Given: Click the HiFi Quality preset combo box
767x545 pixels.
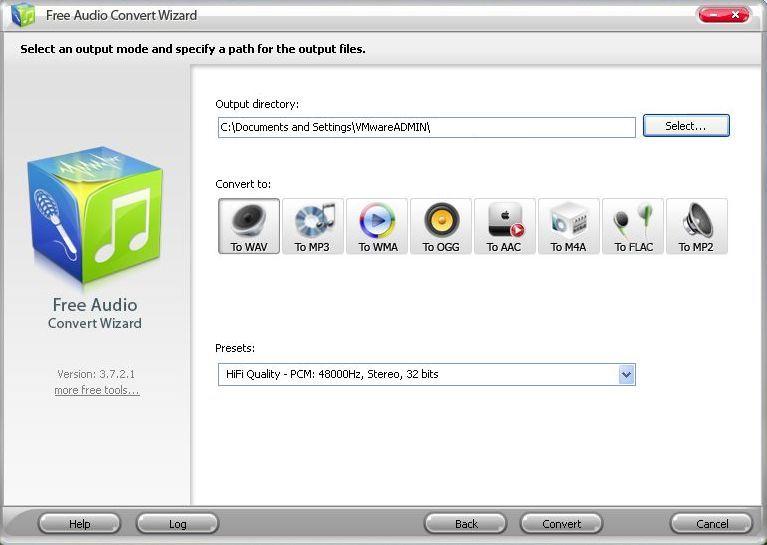Looking at the screenshot, I should tap(427, 375).
